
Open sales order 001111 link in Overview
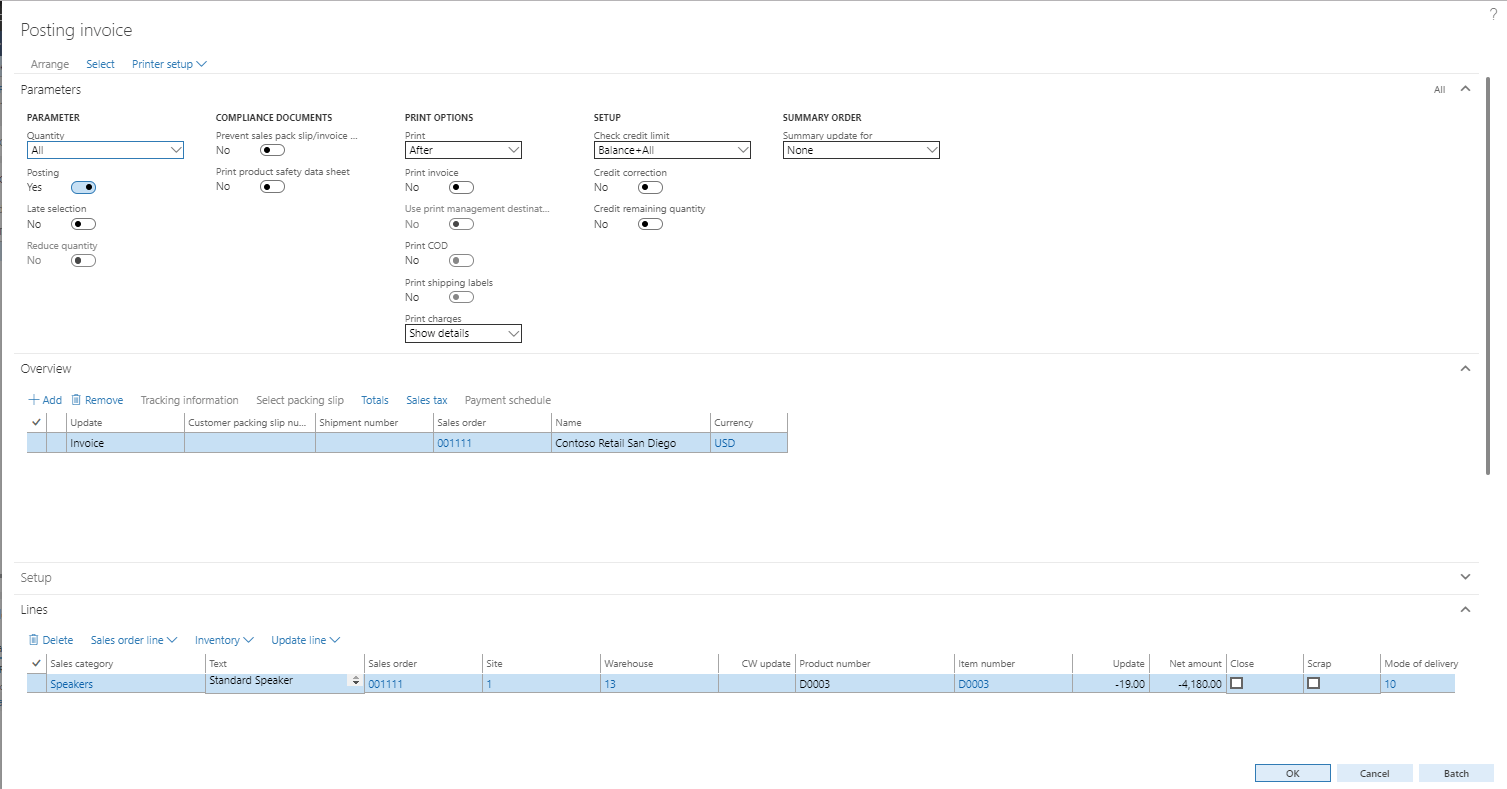454,443
